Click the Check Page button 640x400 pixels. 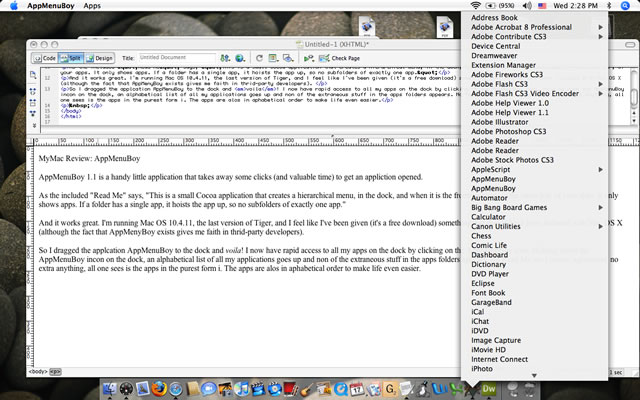click(x=340, y=58)
